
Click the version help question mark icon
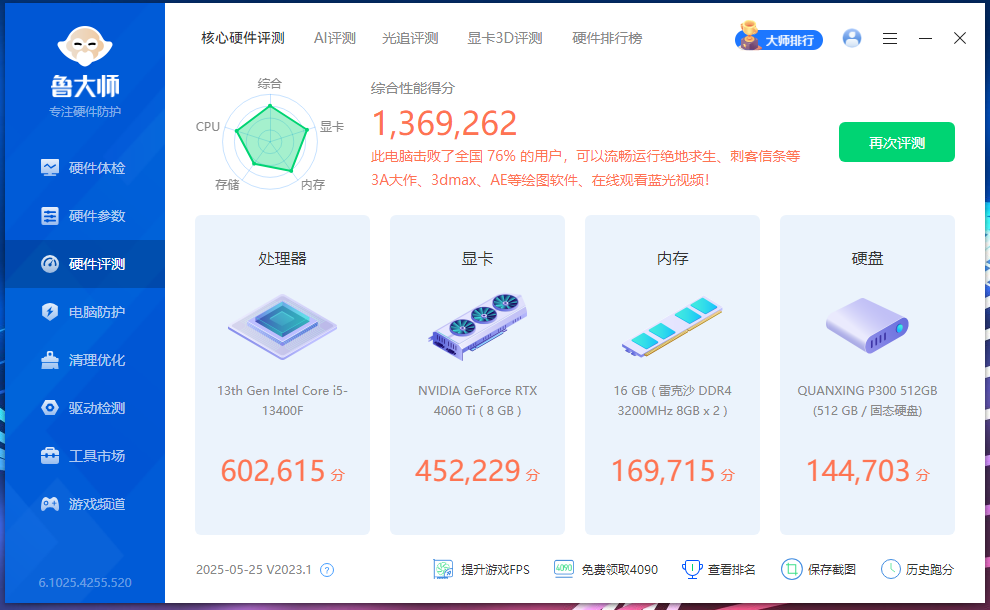click(326, 570)
